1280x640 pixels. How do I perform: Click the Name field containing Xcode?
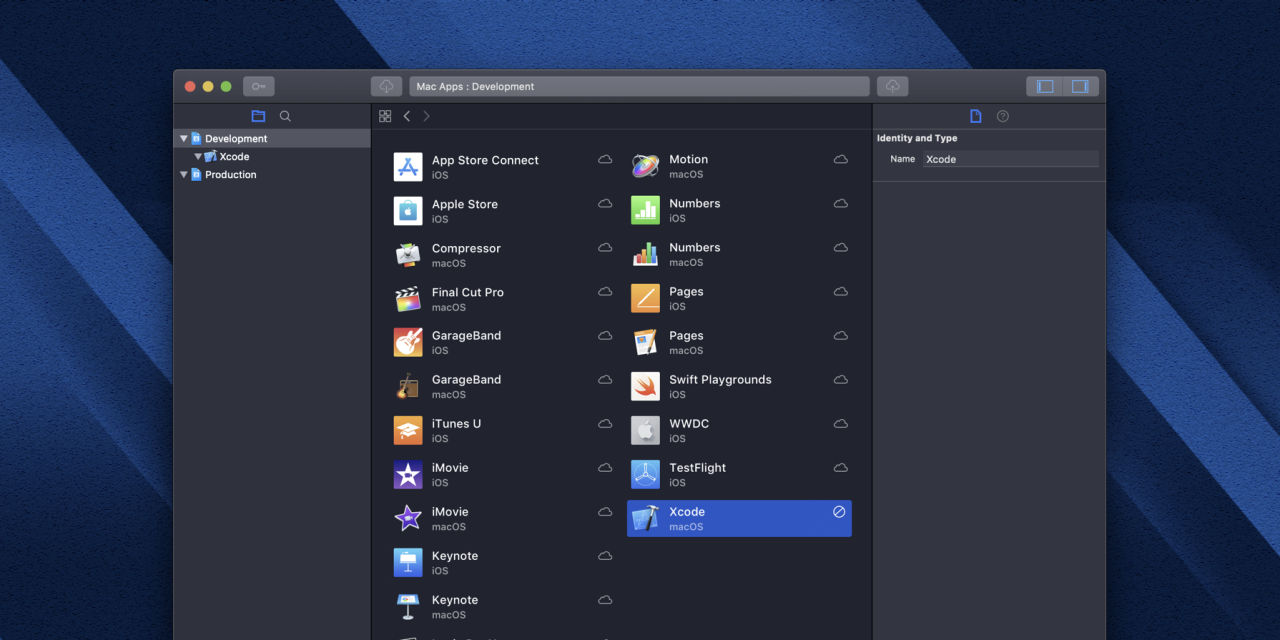pyautogui.click(x=1010, y=159)
